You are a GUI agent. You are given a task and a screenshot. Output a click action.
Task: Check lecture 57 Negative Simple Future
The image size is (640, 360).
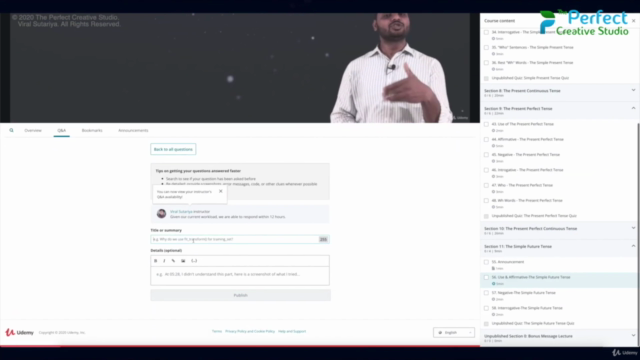[x=486, y=293]
